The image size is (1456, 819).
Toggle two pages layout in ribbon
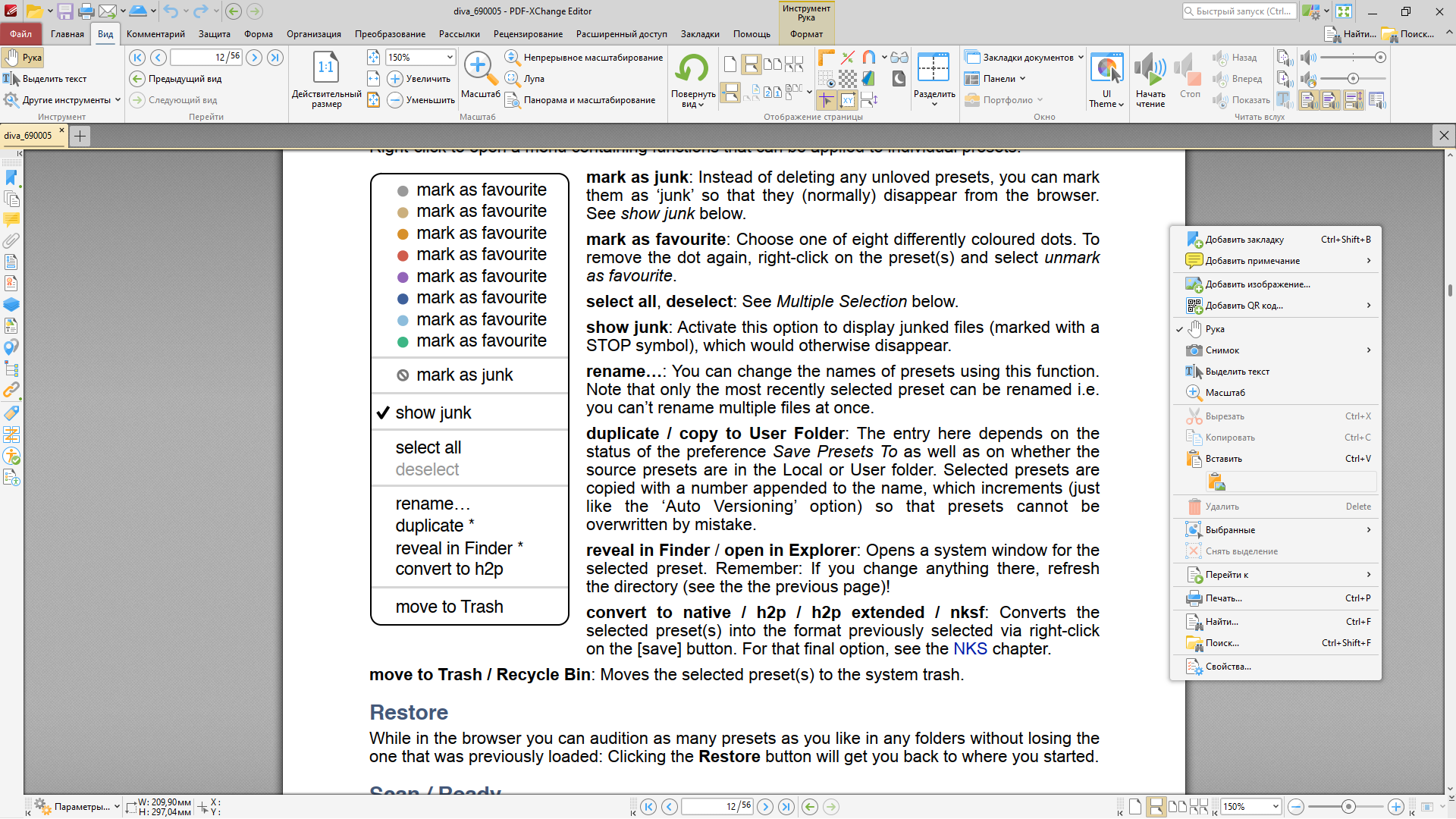pos(773,64)
